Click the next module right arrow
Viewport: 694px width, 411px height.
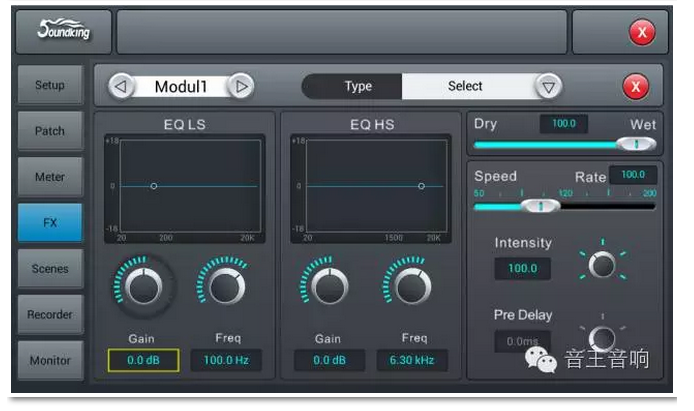click(x=239, y=86)
